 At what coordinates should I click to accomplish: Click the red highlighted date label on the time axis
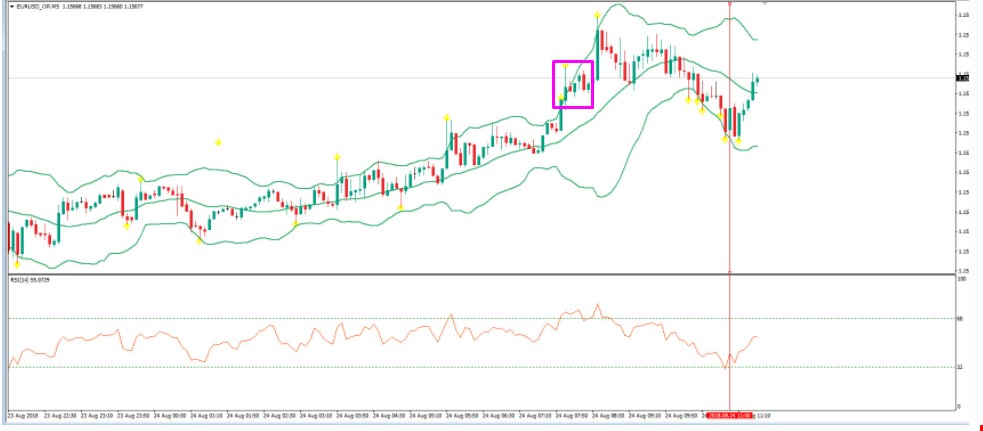point(729,413)
